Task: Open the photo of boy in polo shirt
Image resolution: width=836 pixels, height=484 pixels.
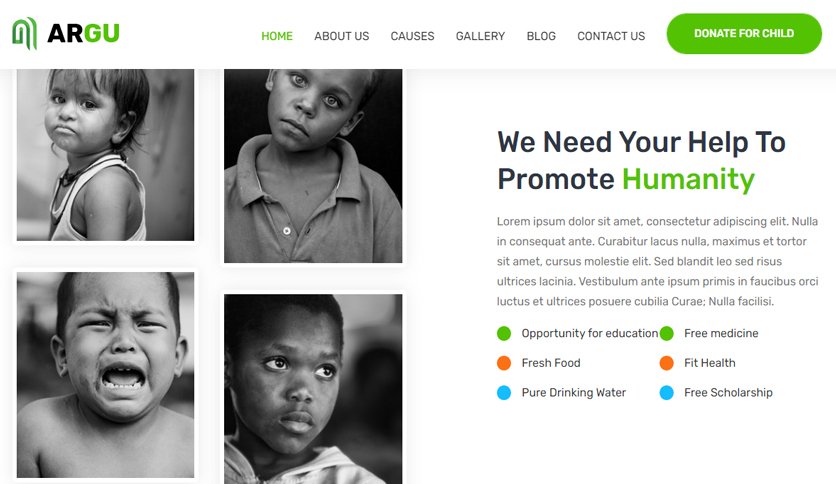Action: [x=313, y=166]
